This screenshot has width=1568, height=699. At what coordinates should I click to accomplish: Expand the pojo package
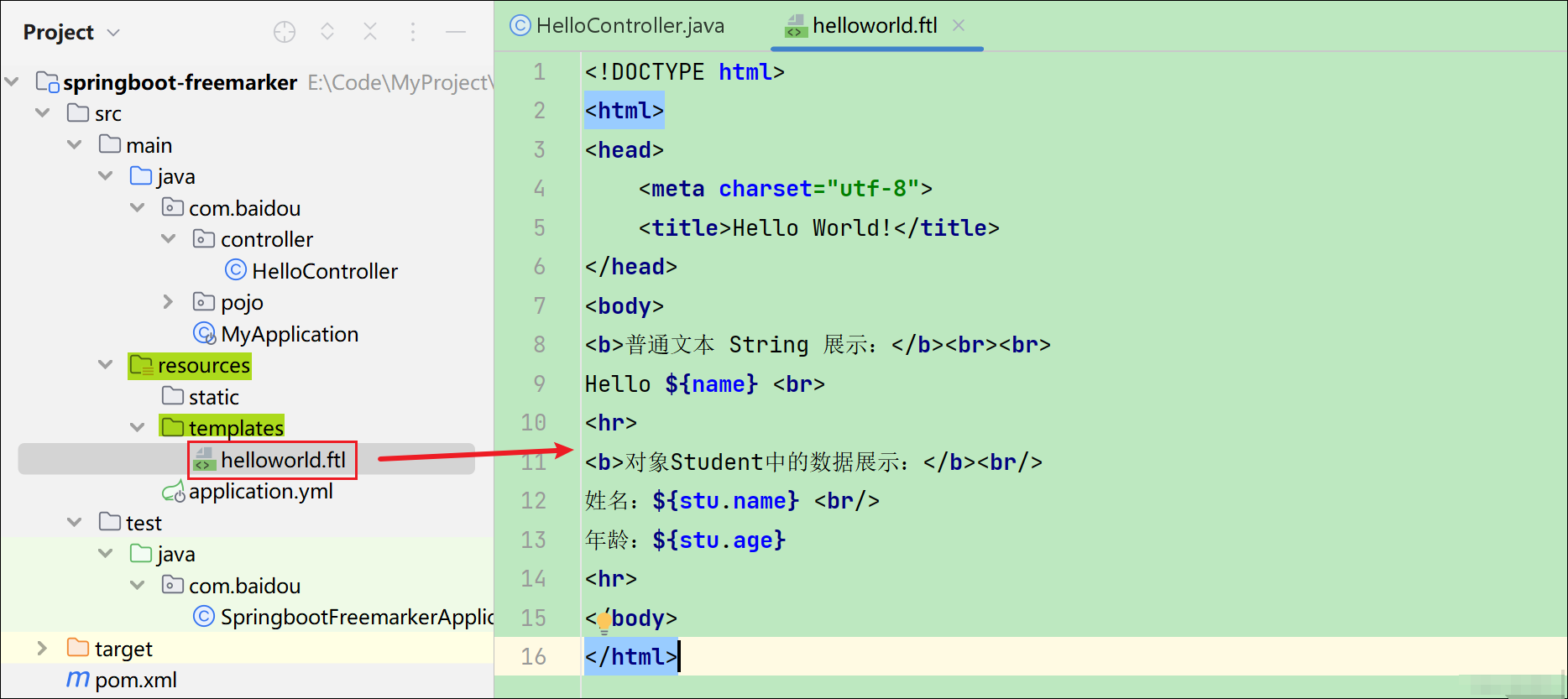(x=168, y=302)
